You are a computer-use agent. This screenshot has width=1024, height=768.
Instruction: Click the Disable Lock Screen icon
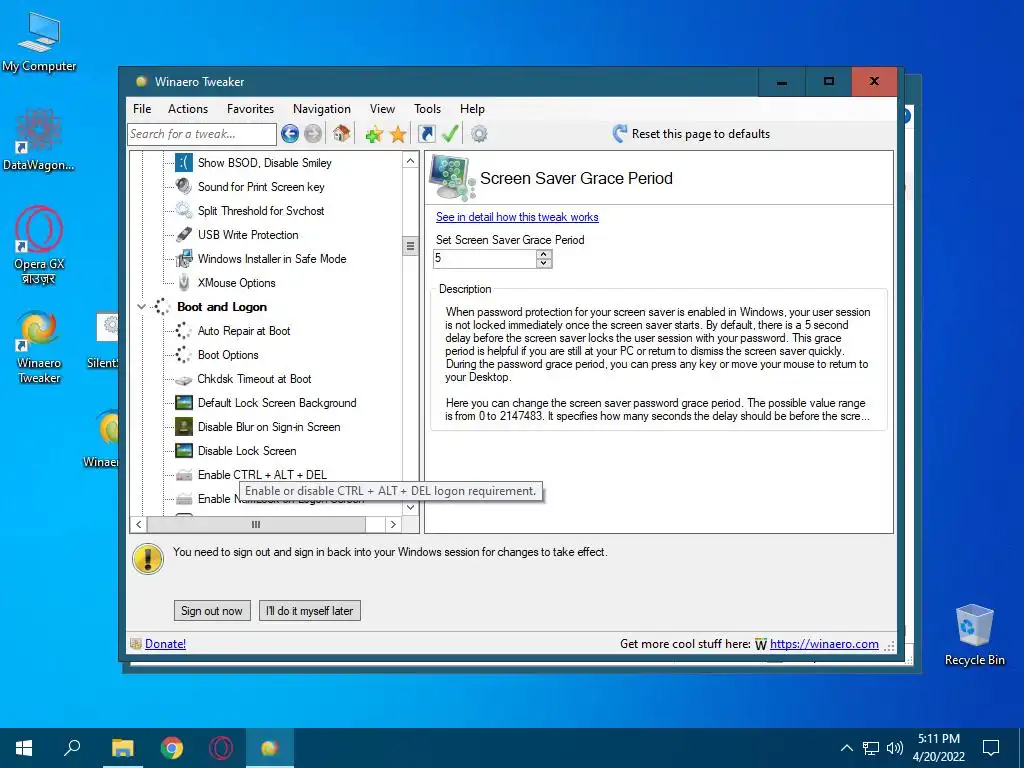tap(184, 451)
